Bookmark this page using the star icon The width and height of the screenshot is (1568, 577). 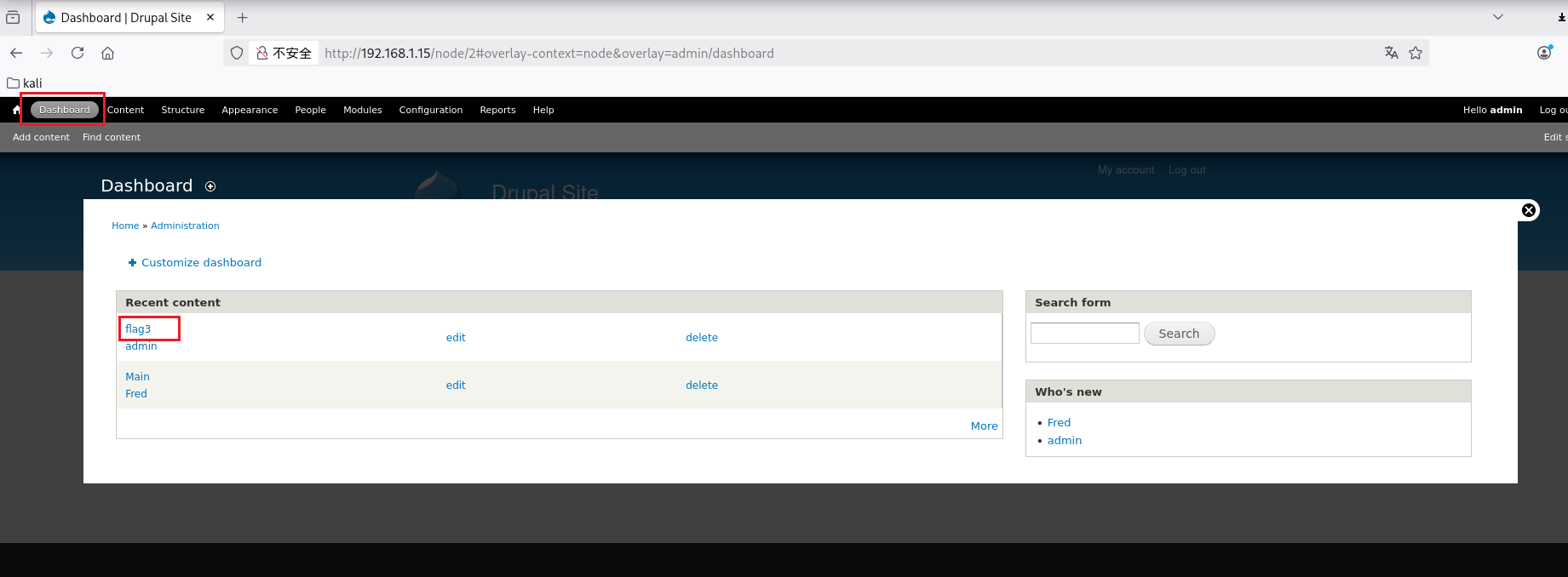point(1416,53)
